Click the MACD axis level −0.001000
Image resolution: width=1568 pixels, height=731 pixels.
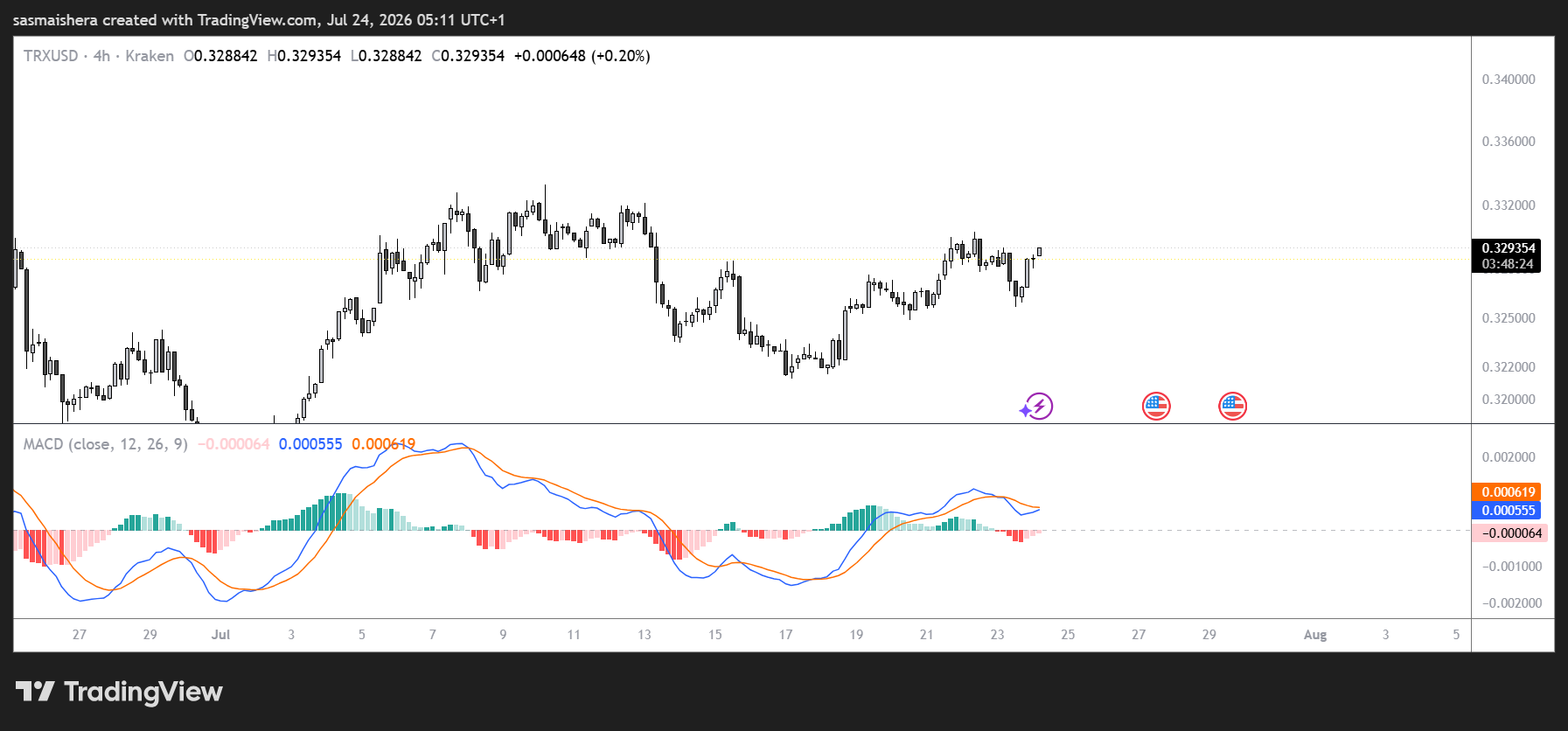1511,567
